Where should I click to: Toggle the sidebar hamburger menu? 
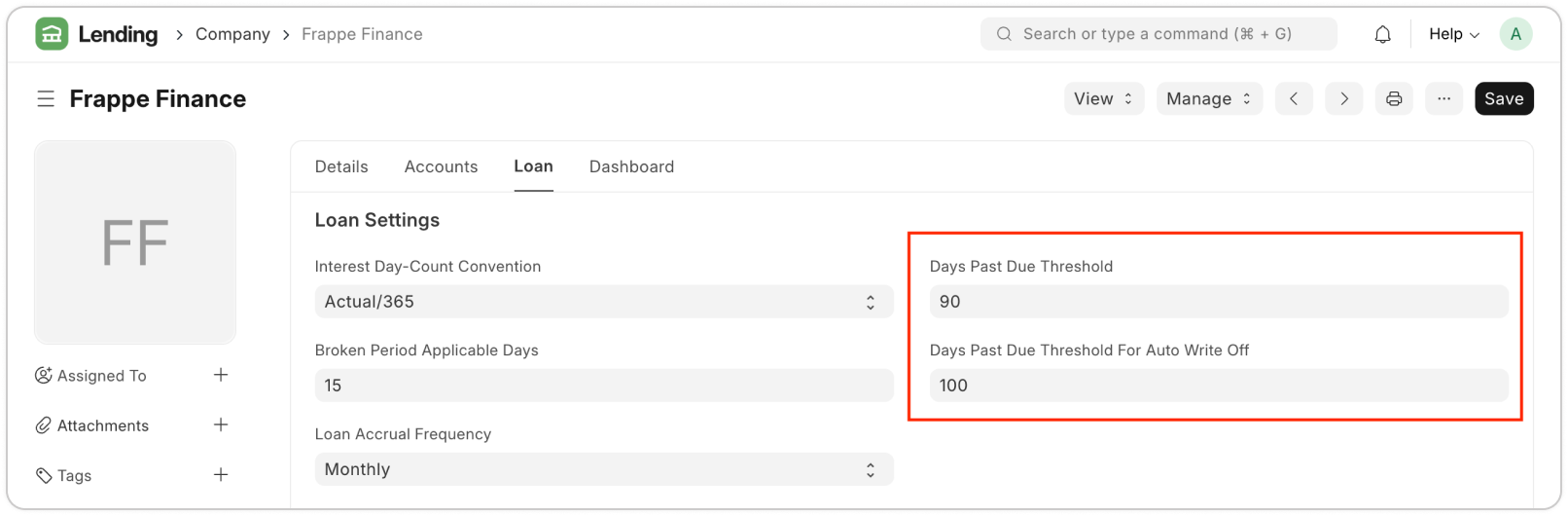pyautogui.click(x=46, y=99)
